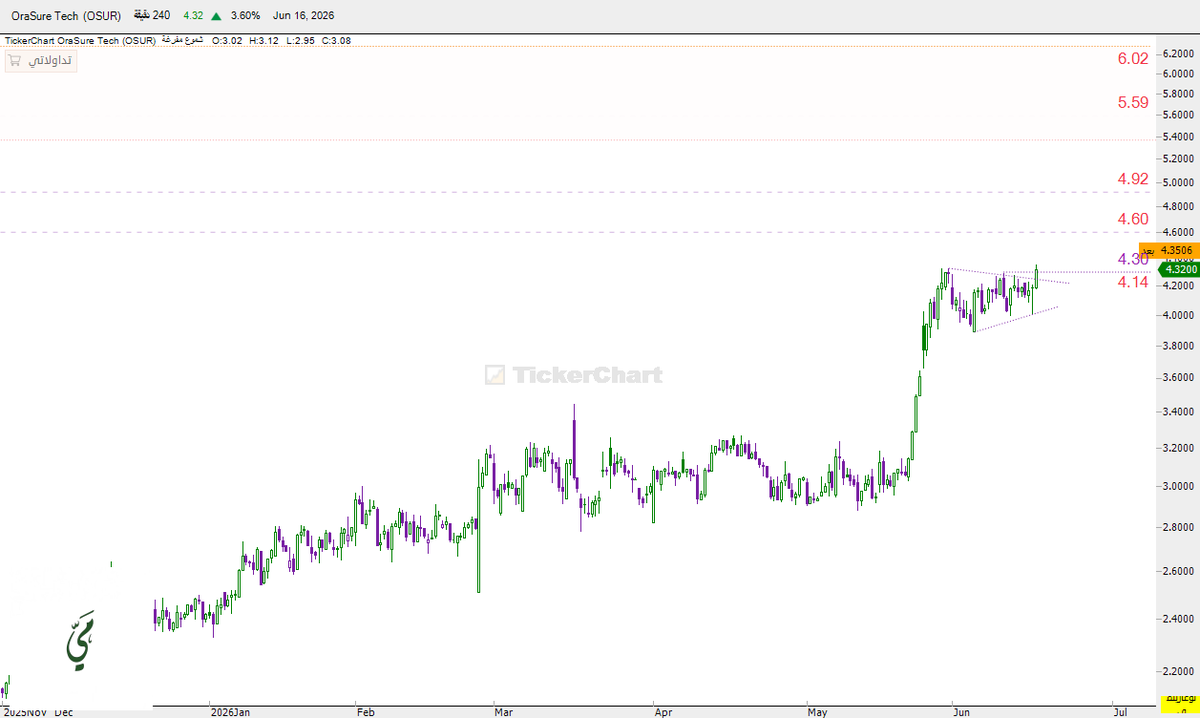Image resolution: width=1200 pixels, height=718 pixels.
Task: Open the تداولاتي trading button
Action: [40, 61]
